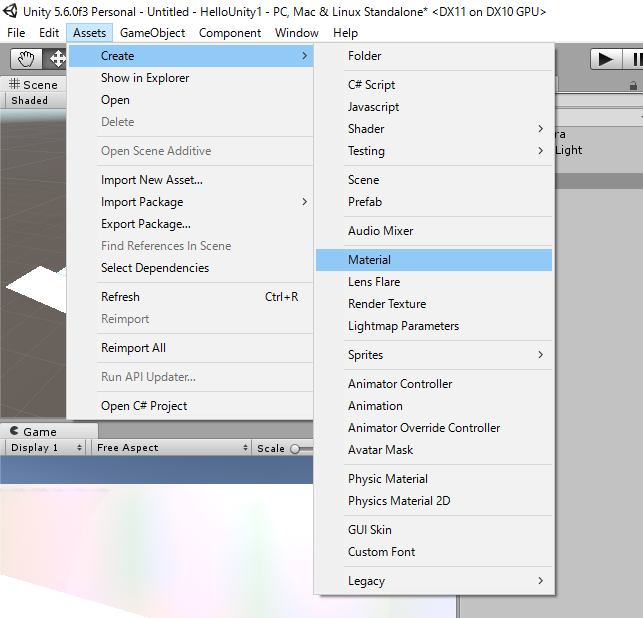Create a new Javascript file
The height and width of the screenshot is (618, 643).
tap(434, 107)
